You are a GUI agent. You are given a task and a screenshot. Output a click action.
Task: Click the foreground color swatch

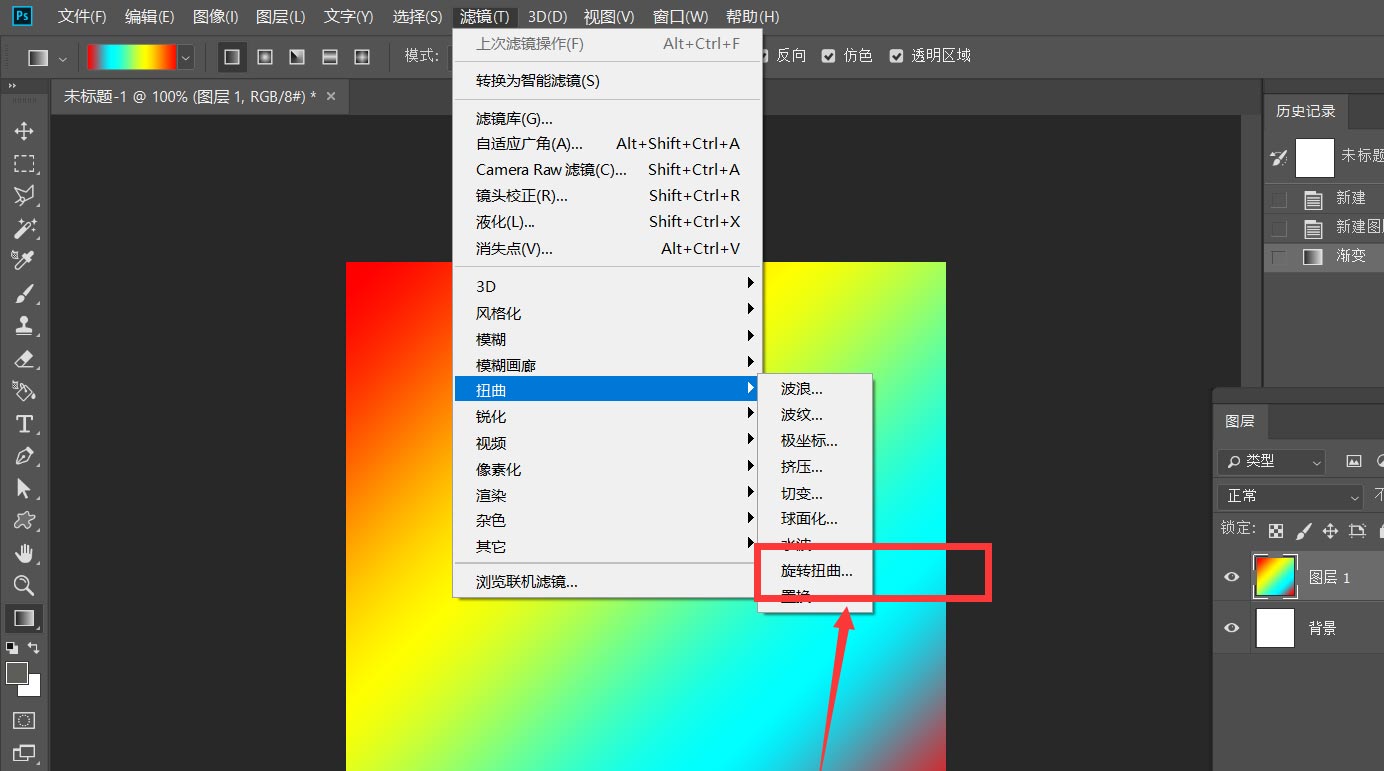pyautogui.click(x=16, y=673)
